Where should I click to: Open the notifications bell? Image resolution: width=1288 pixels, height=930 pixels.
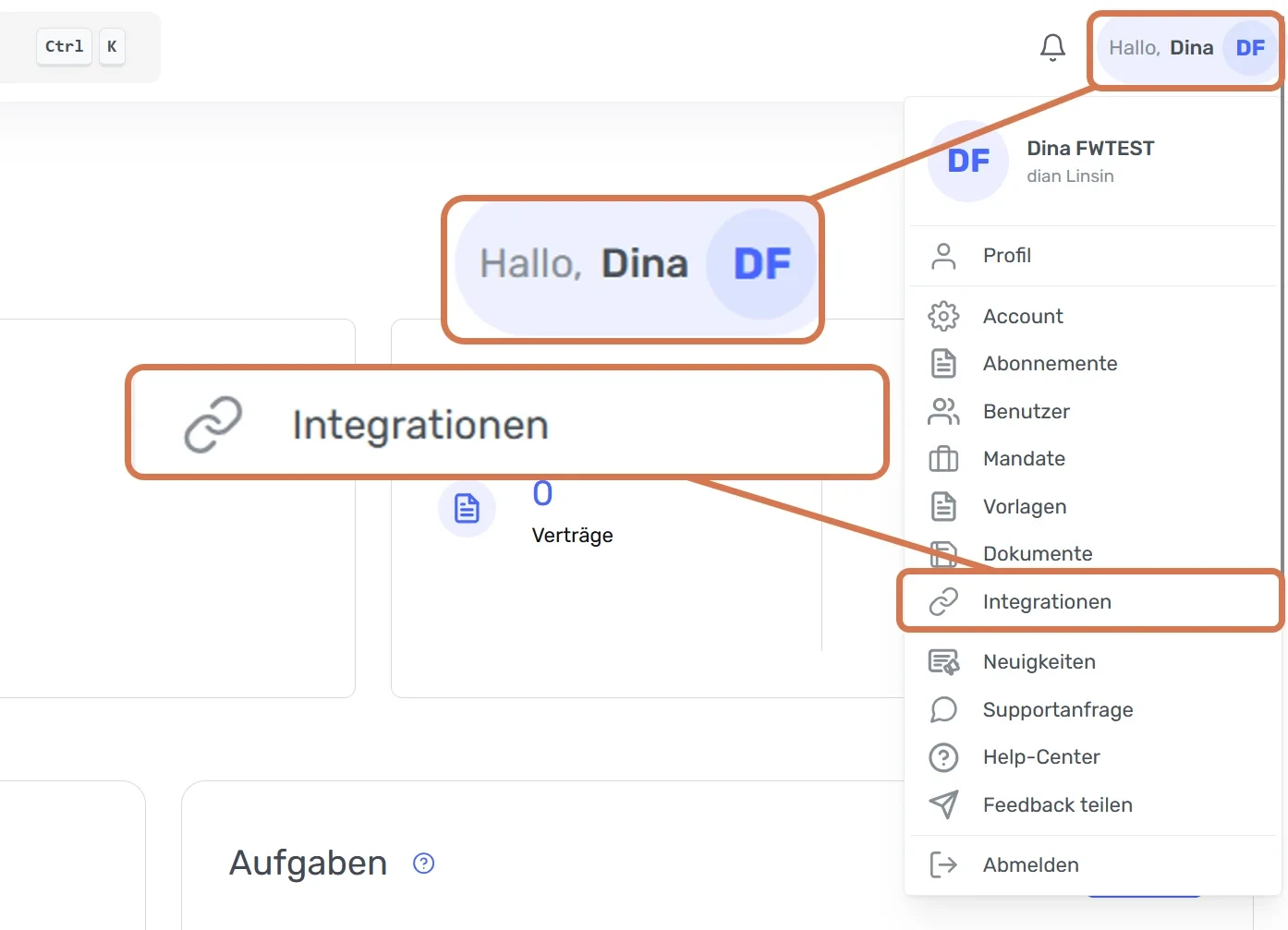pos(1052,47)
